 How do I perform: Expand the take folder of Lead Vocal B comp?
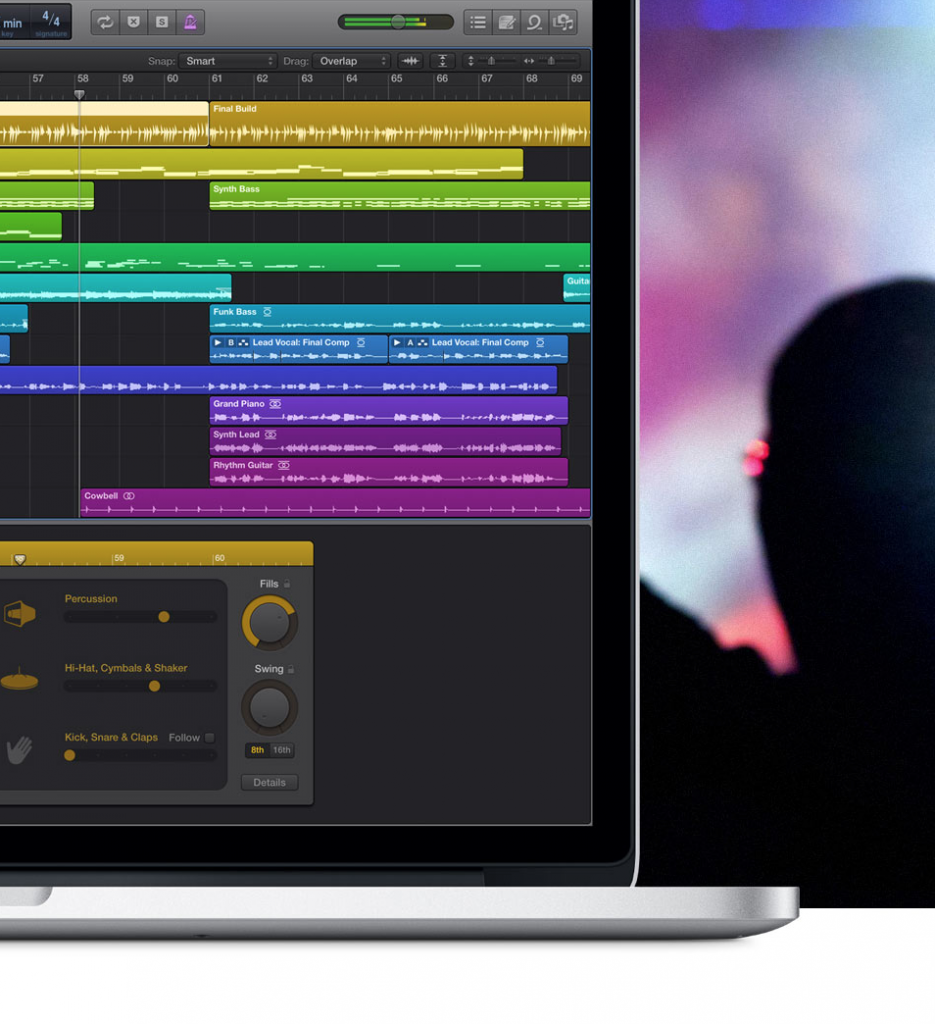coord(217,342)
